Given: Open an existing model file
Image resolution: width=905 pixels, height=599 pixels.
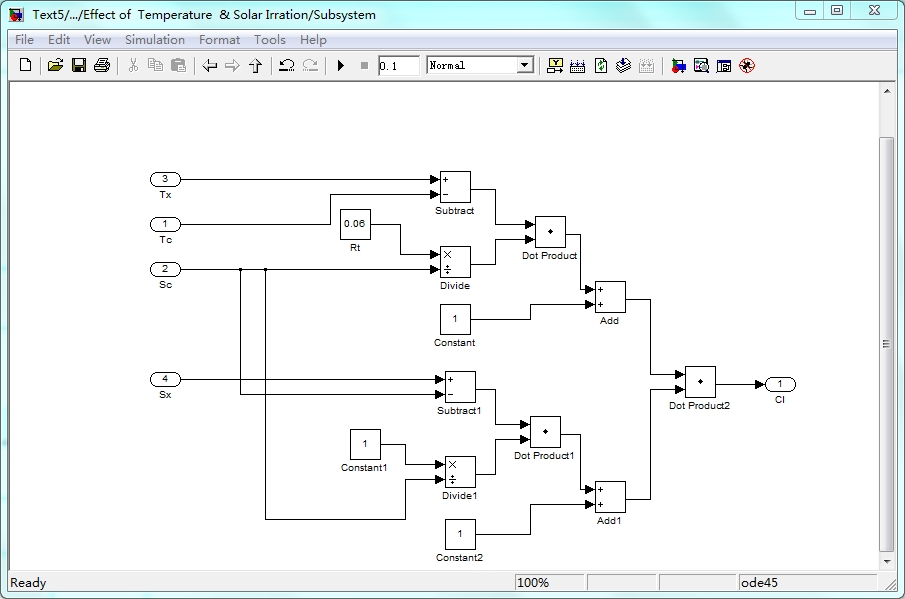Looking at the screenshot, I should (56, 65).
